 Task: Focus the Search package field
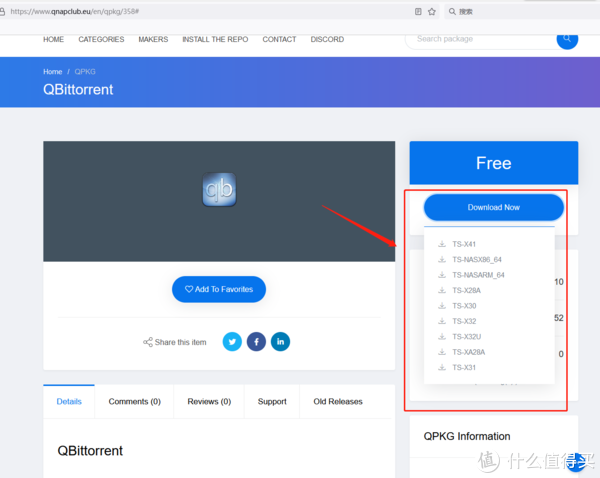point(481,39)
